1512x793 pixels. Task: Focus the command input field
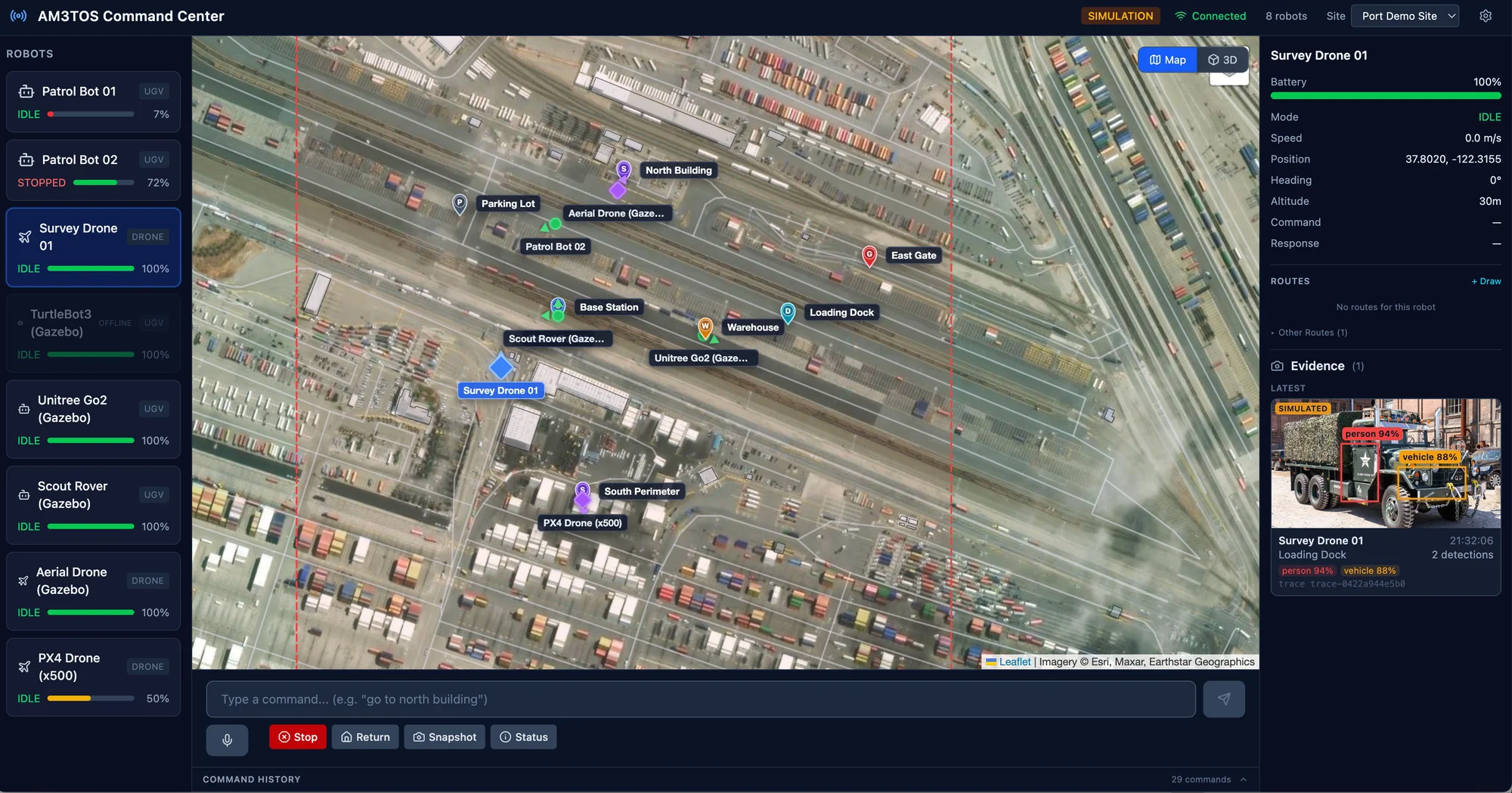(x=701, y=699)
